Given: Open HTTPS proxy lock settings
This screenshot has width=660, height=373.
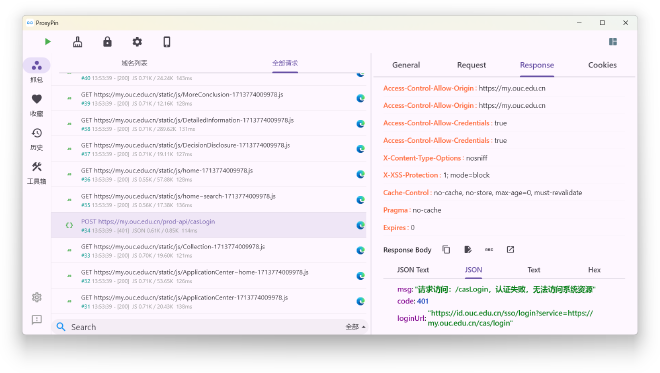Looking at the screenshot, I should click(107, 42).
